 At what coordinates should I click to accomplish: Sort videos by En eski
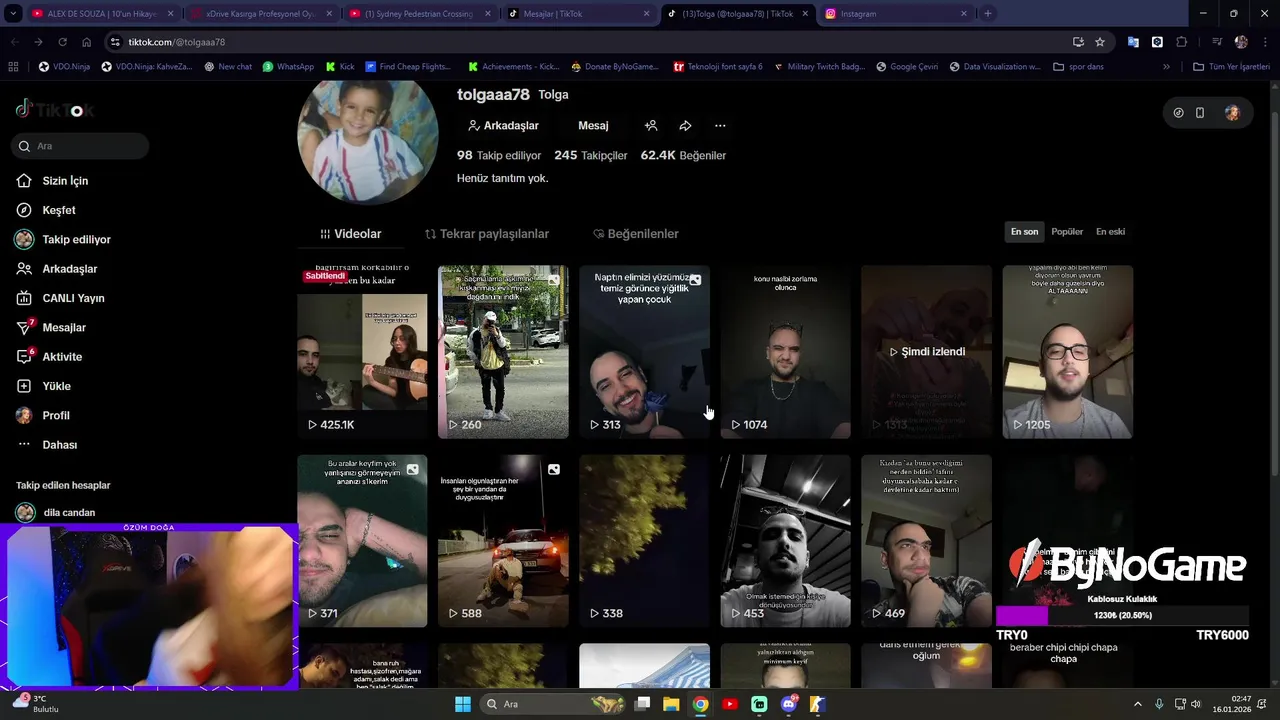click(x=1110, y=232)
